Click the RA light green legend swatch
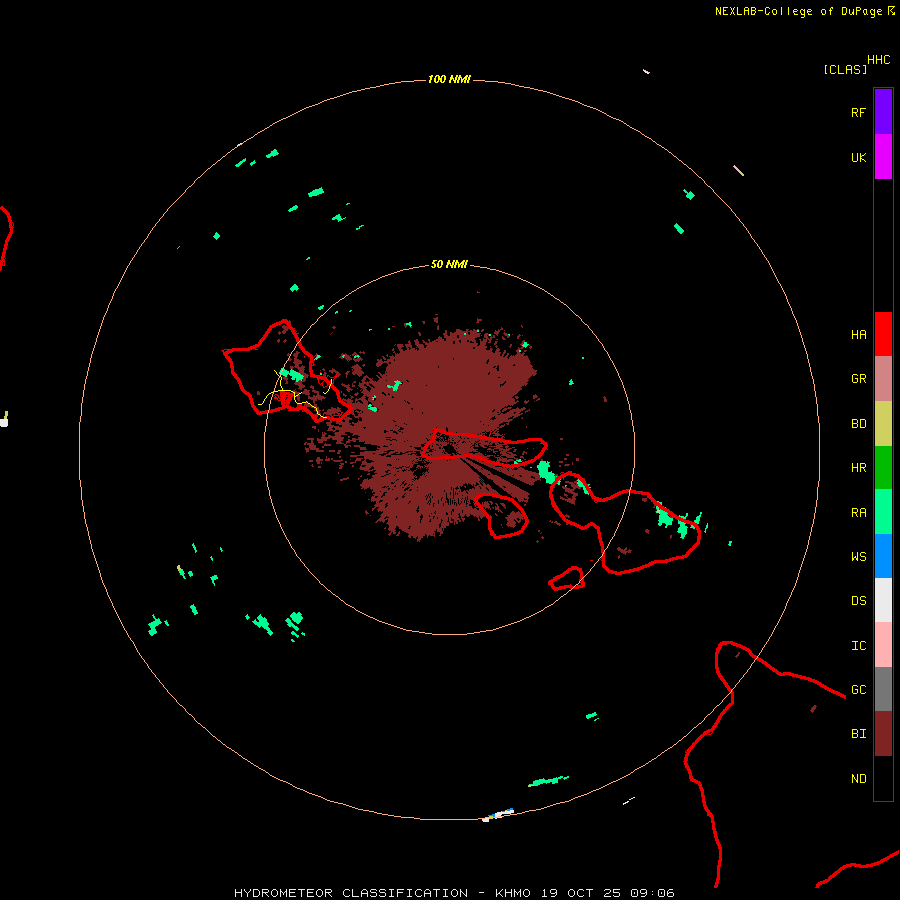 pos(883,512)
